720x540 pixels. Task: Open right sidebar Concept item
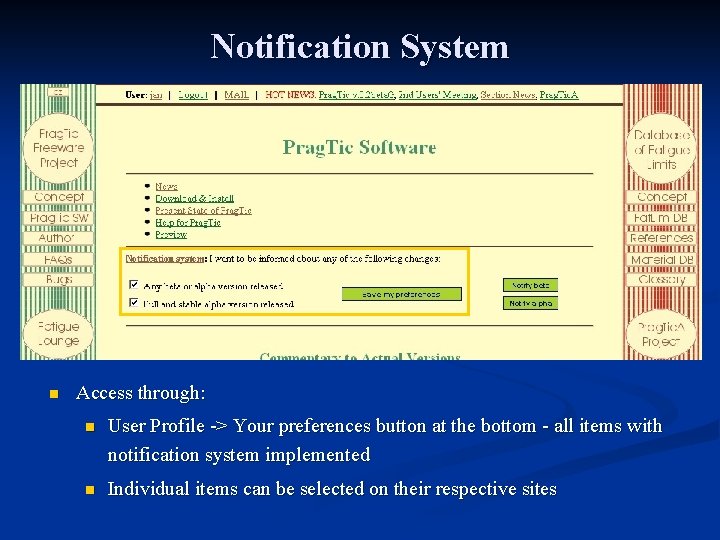(661, 197)
